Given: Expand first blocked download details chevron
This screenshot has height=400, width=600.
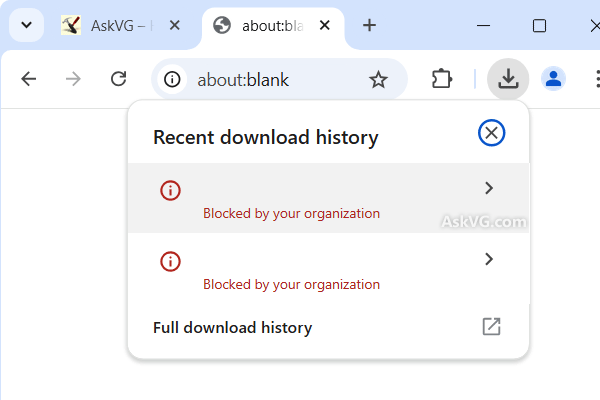Looking at the screenshot, I should pyautogui.click(x=489, y=188).
